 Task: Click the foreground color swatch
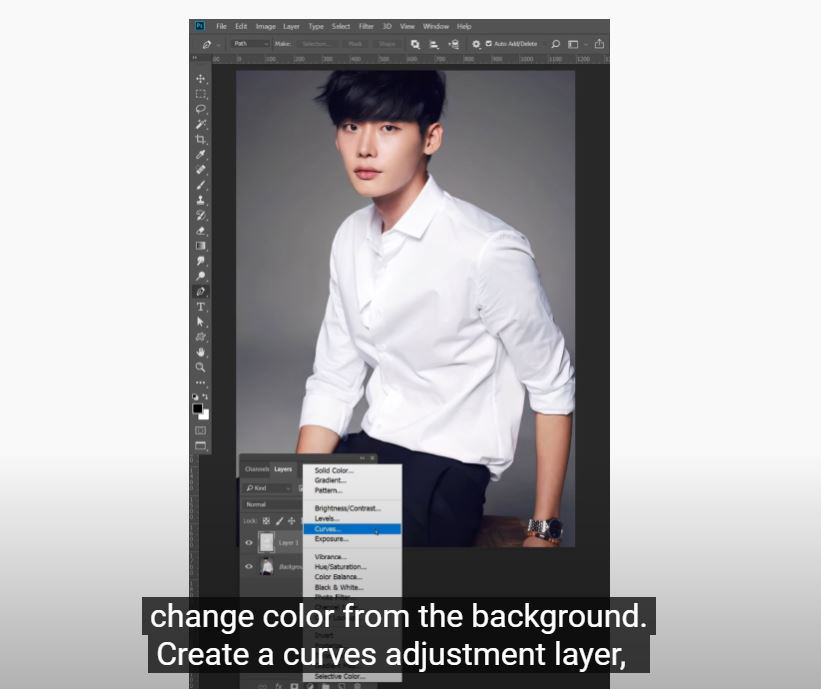coord(197,408)
